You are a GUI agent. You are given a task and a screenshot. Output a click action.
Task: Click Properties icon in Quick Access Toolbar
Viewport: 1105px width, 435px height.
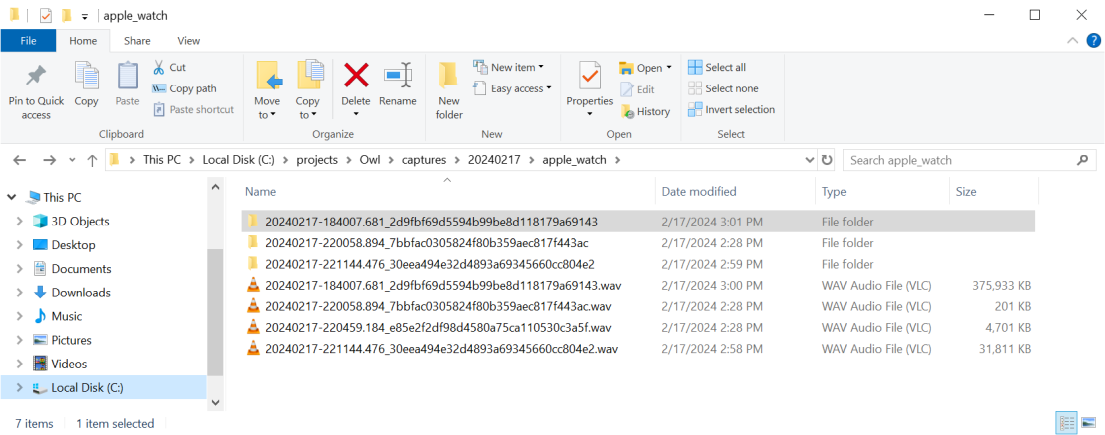pos(46,16)
